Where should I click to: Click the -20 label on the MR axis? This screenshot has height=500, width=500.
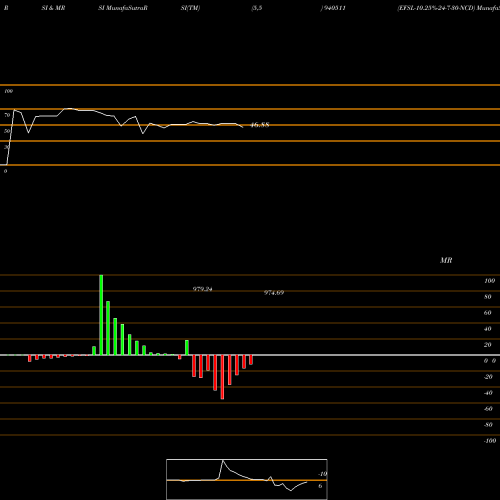pyautogui.click(x=488, y=377)
